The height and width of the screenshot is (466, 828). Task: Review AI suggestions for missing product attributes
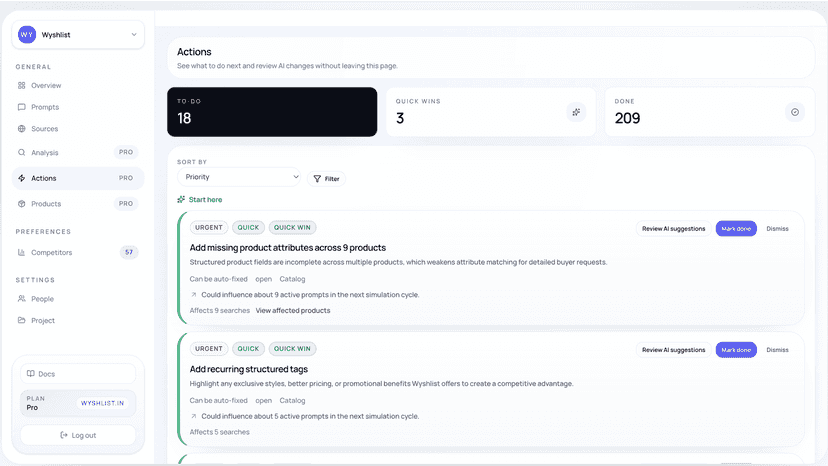point(673,228)
